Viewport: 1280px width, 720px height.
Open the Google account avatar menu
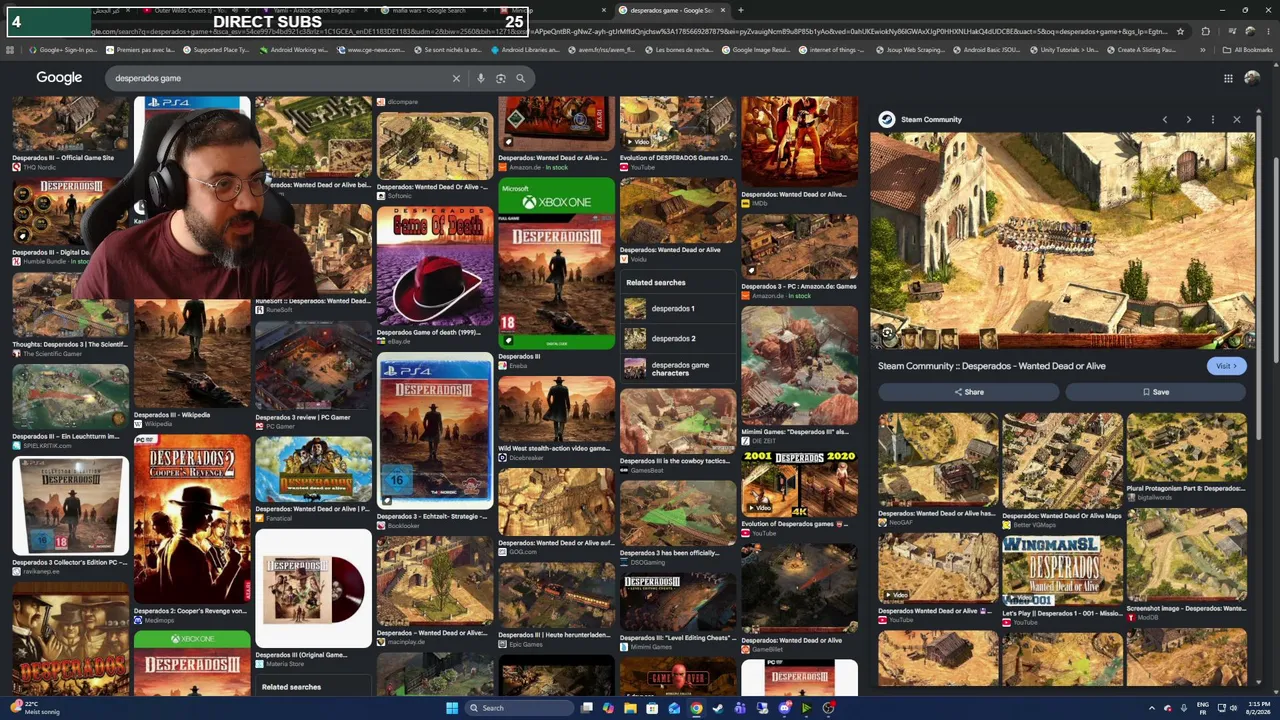1252,78
